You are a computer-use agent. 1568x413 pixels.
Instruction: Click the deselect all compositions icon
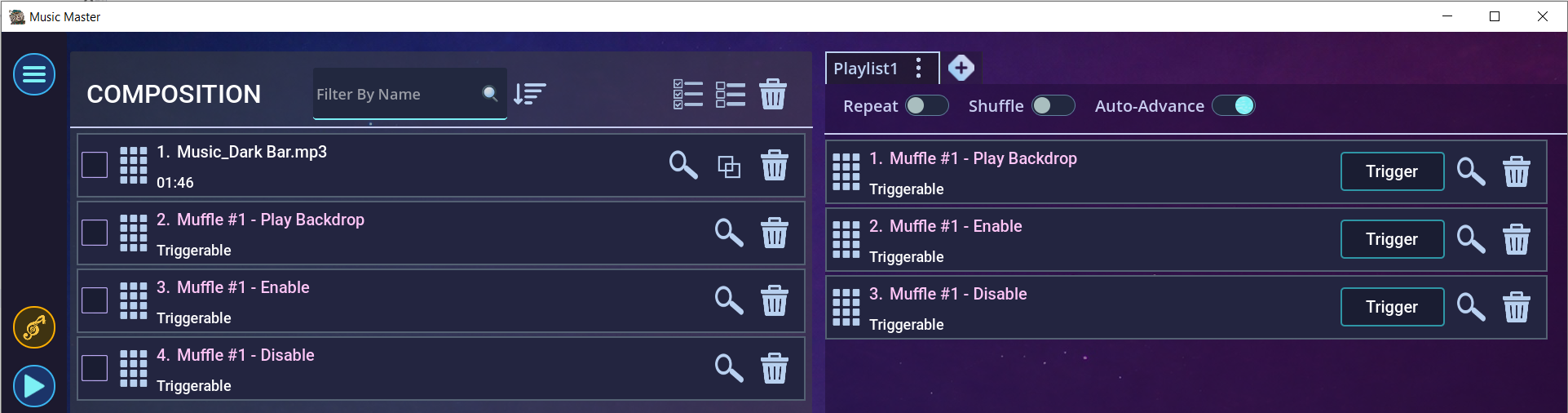pyautogui.click(x=731, y=94)
